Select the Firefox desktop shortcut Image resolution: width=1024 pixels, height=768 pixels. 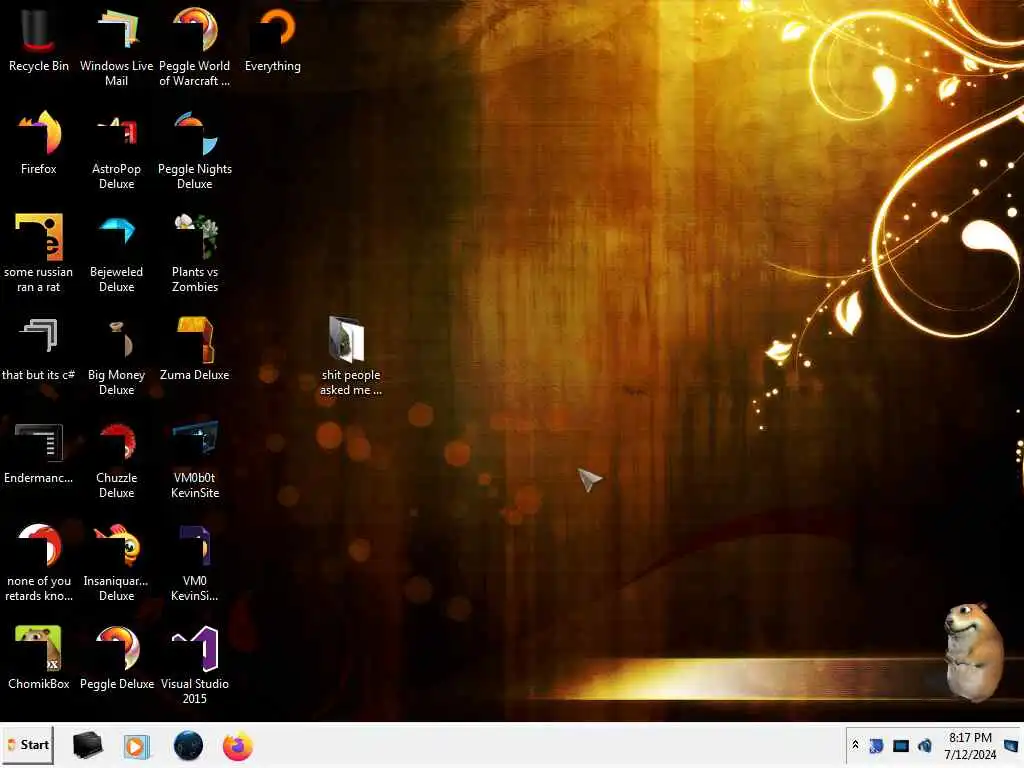click(39, 144)
